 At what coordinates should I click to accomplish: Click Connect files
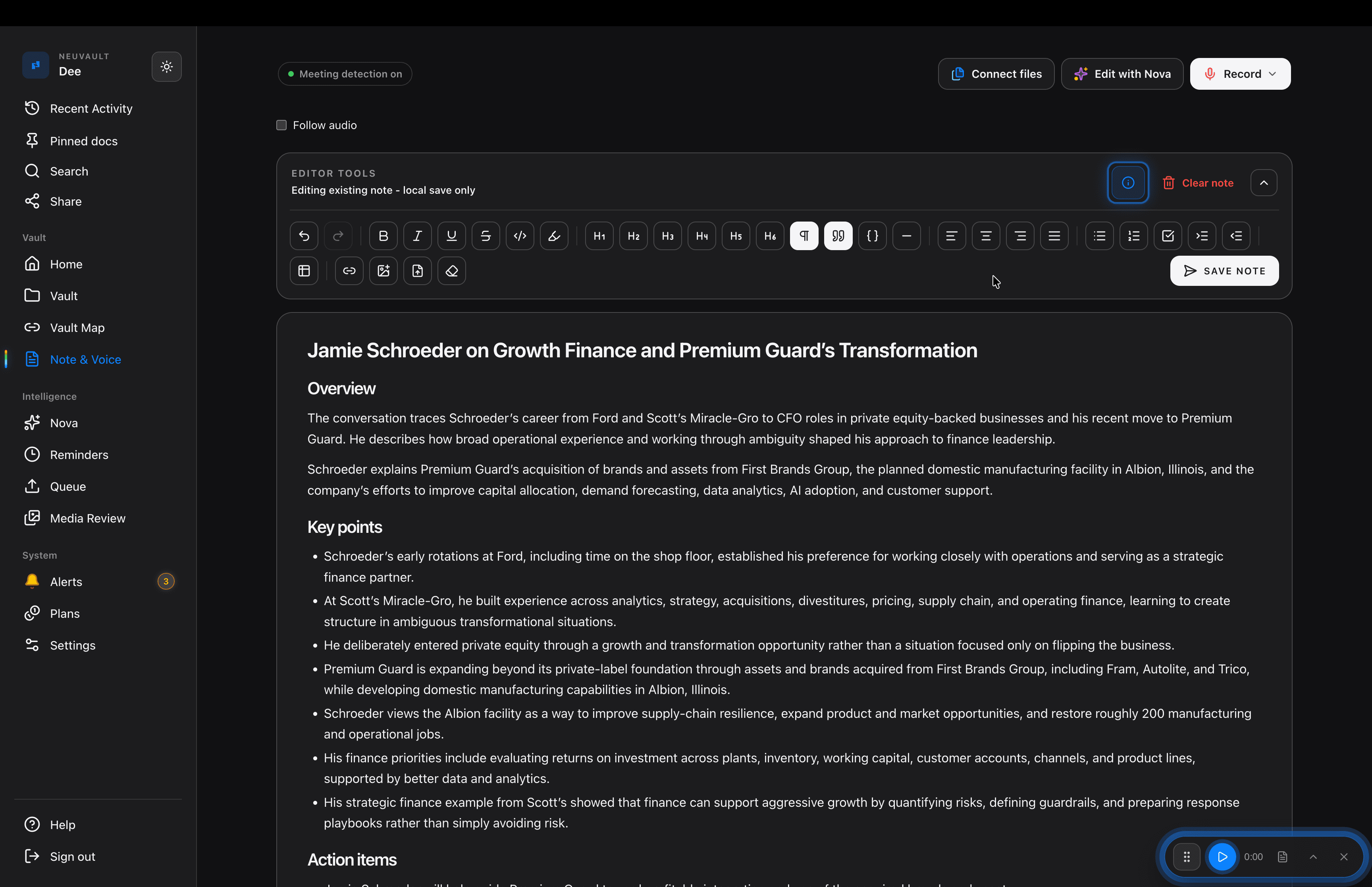[x=996, y=74]
